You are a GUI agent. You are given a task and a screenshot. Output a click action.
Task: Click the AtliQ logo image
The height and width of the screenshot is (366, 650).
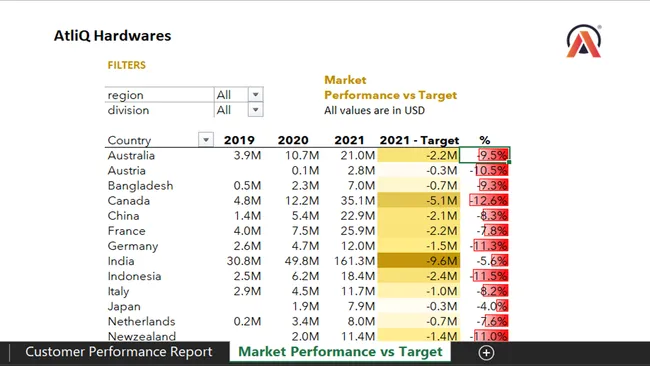(x=584, y=41)
